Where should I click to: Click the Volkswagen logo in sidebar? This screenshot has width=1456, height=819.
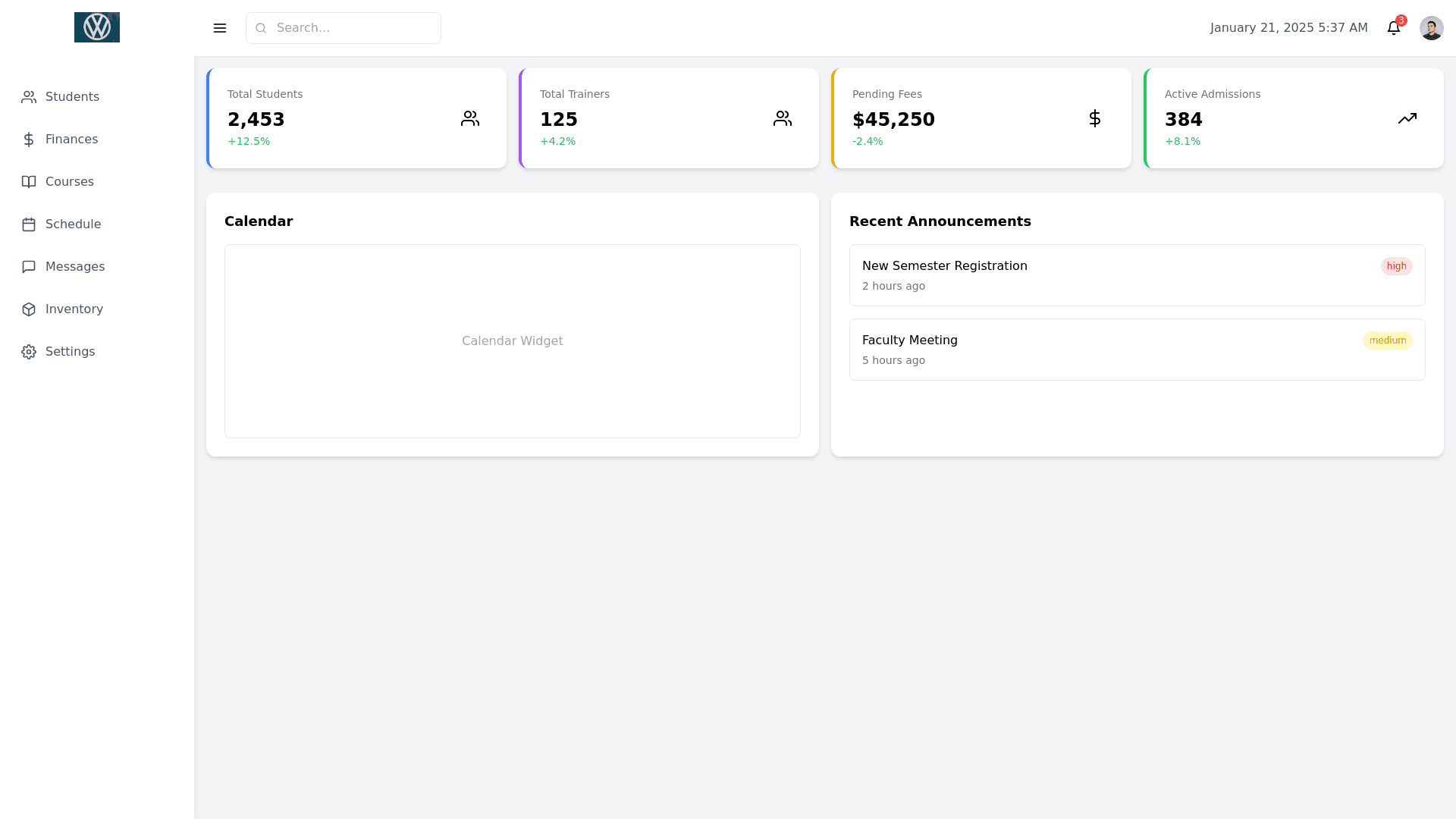[97, 27]
